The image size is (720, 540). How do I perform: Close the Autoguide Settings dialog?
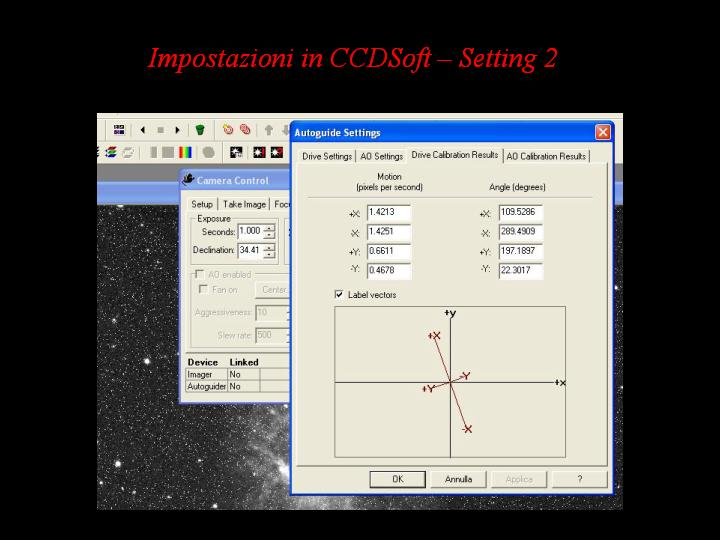pyautogui.click(x=602, y=132)
